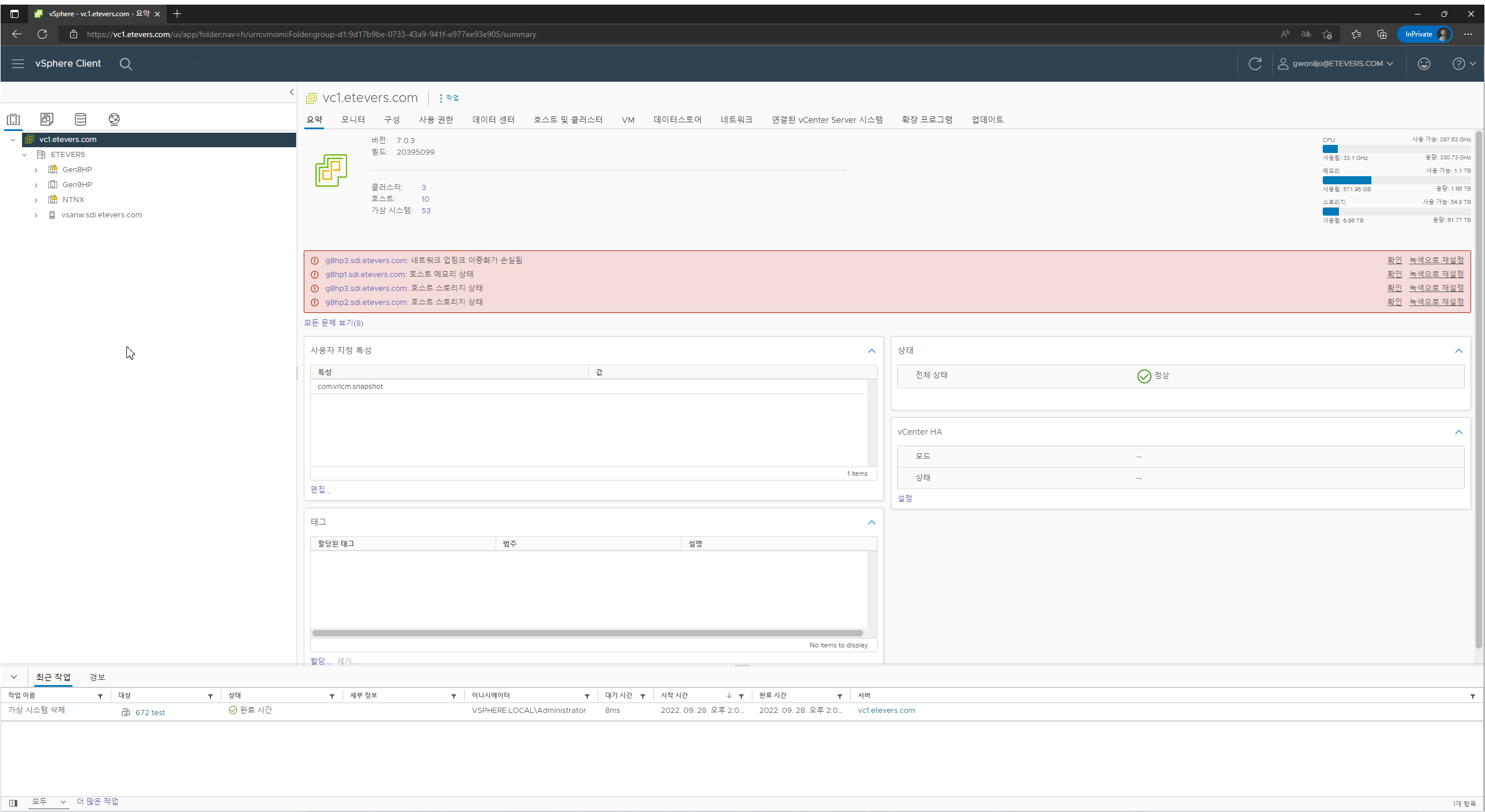This screenshot has width=1485, height=812.
Task: Collapse the vc1.etevers.com tree node
Action: [x=13, y=140]
